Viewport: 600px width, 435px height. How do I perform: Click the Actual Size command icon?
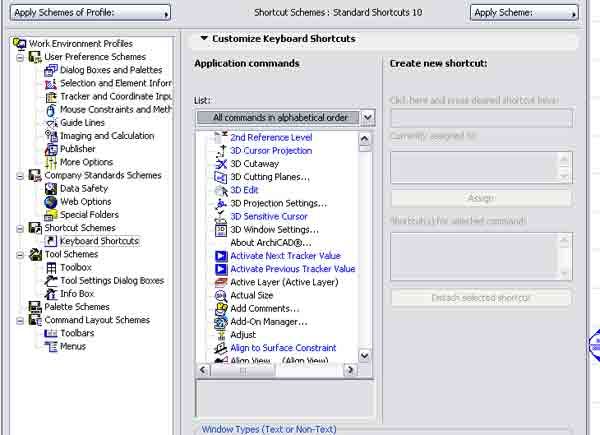[221, 295]
